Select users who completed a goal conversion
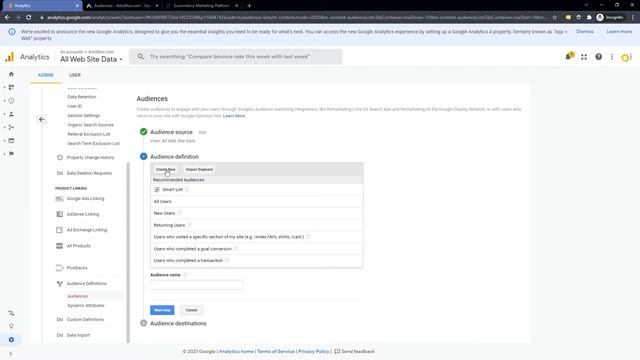 [256, 249]
